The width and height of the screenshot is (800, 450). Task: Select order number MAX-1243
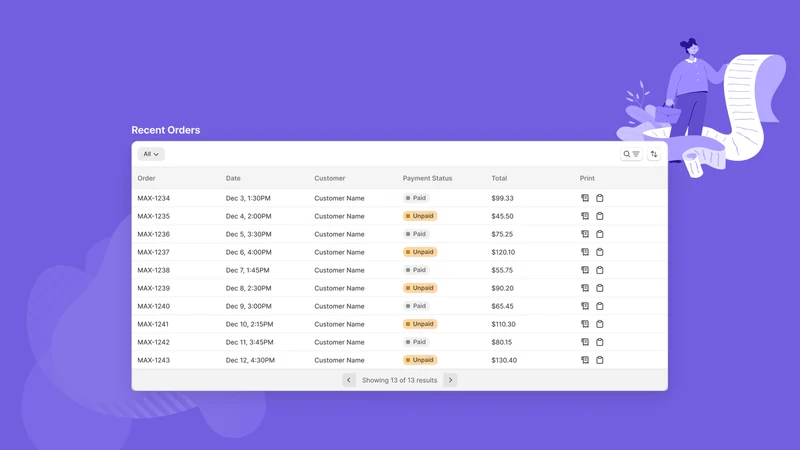pyautogui.click(x=154, y=360)
